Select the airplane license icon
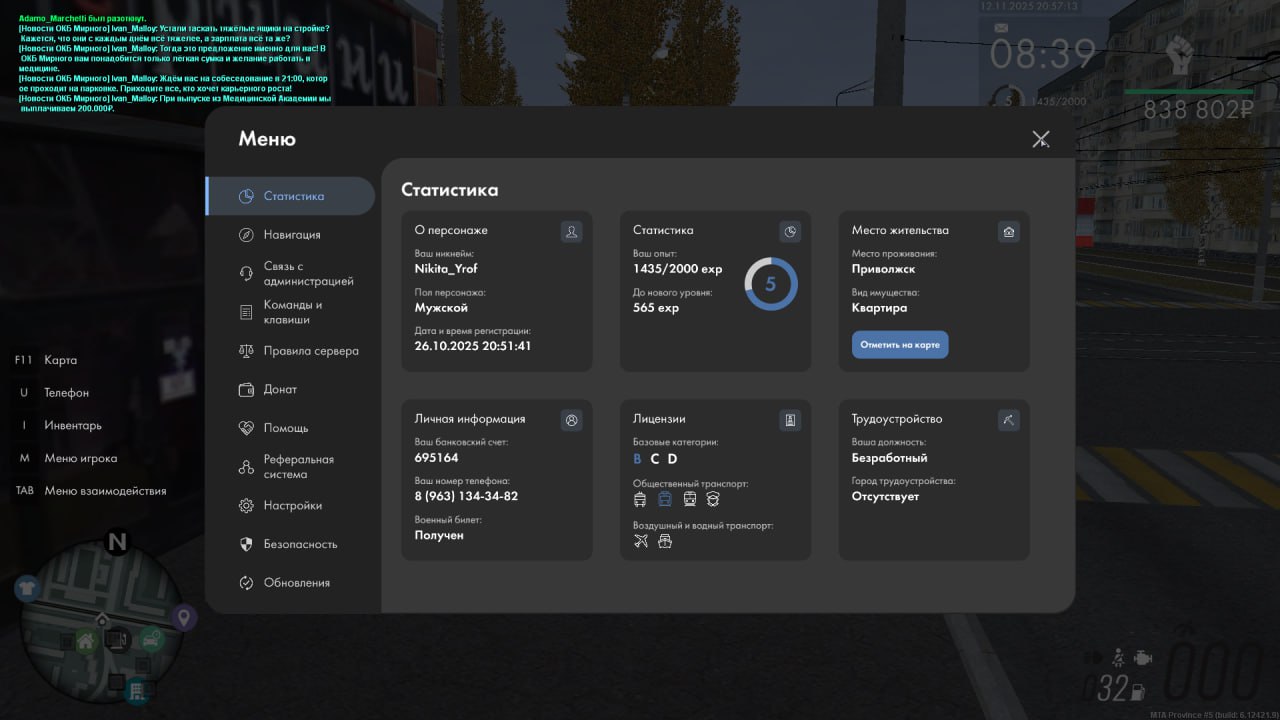 [x=641, y=541]
